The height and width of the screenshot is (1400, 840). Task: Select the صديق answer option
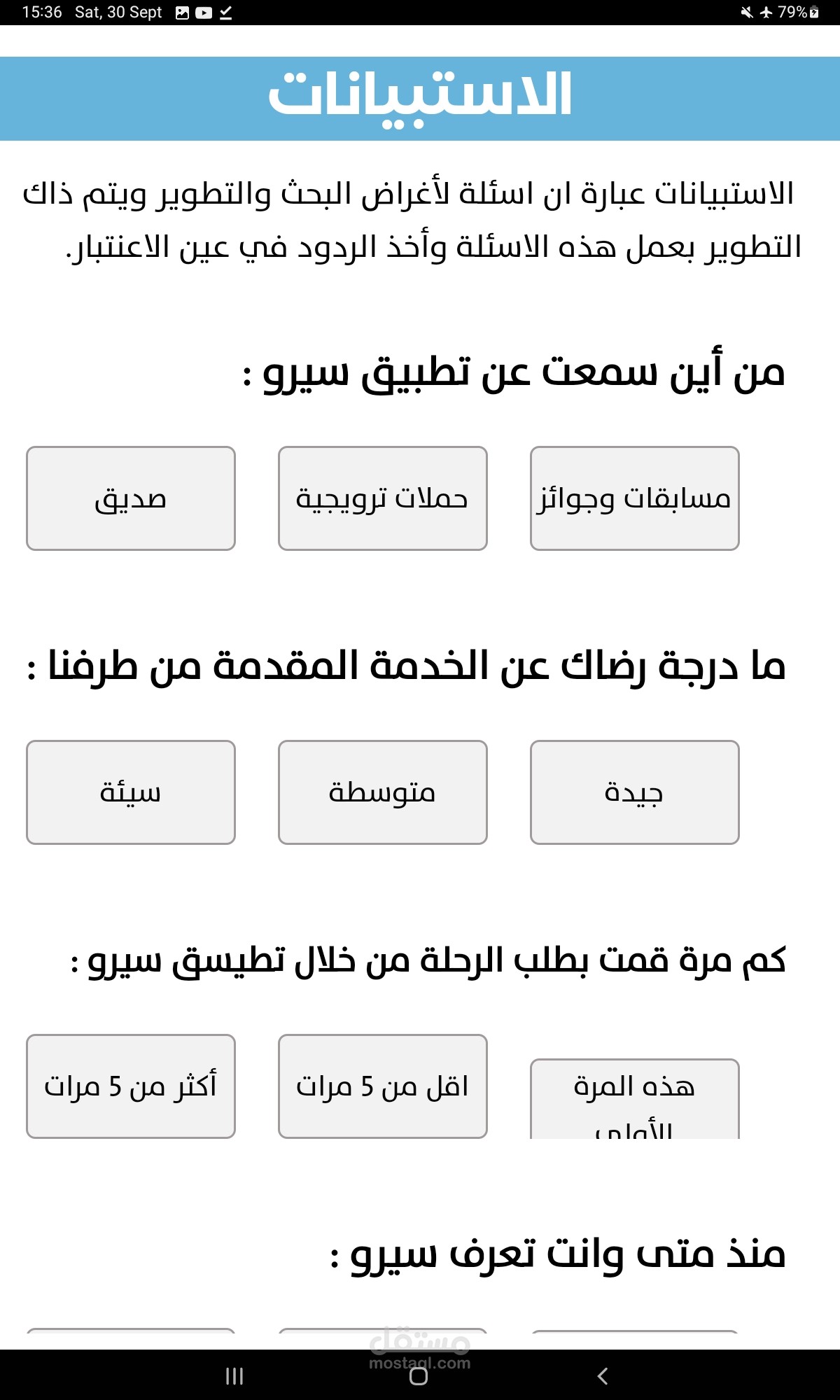(131, 498)
